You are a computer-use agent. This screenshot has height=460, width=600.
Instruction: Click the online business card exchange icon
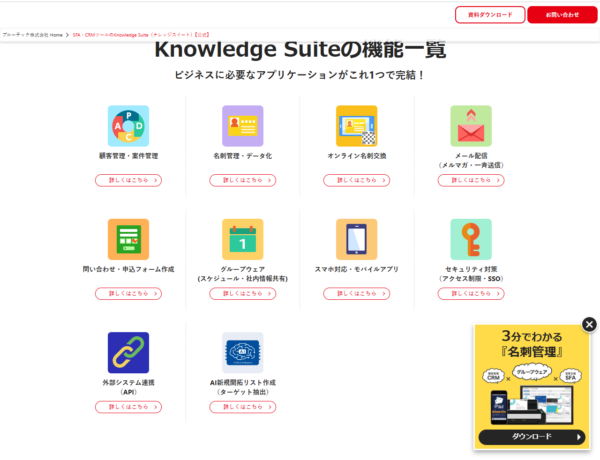tap(357, 126)
